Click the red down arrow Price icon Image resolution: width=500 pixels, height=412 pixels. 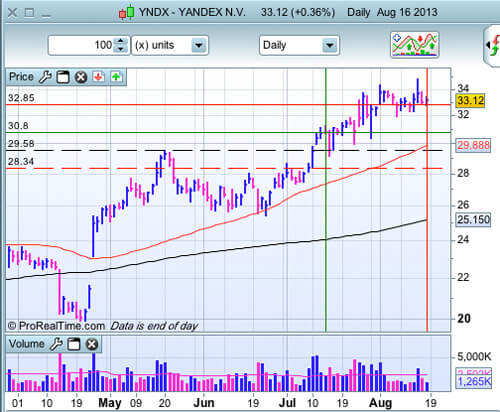click(98, 77)
